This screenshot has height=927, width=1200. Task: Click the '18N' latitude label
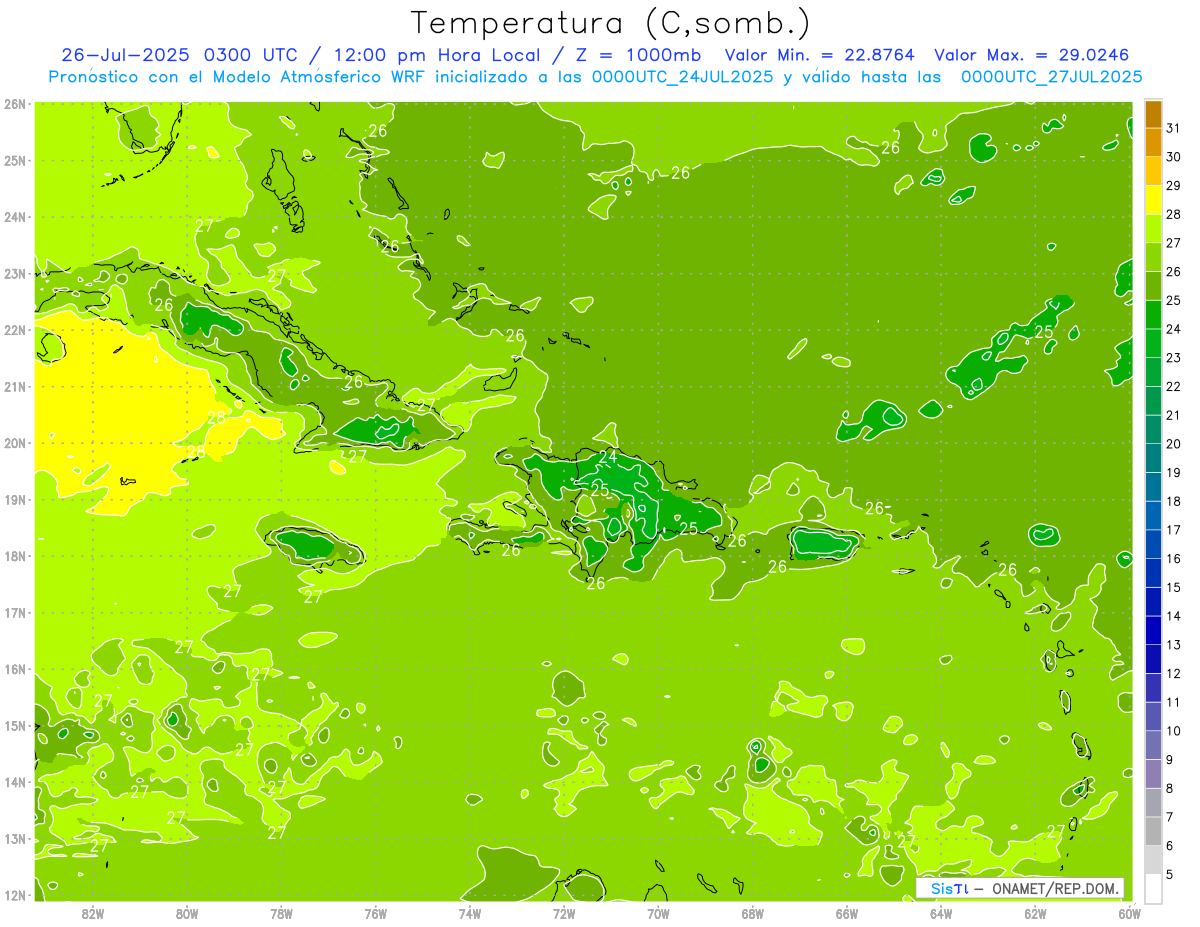[x=14, y=556]
